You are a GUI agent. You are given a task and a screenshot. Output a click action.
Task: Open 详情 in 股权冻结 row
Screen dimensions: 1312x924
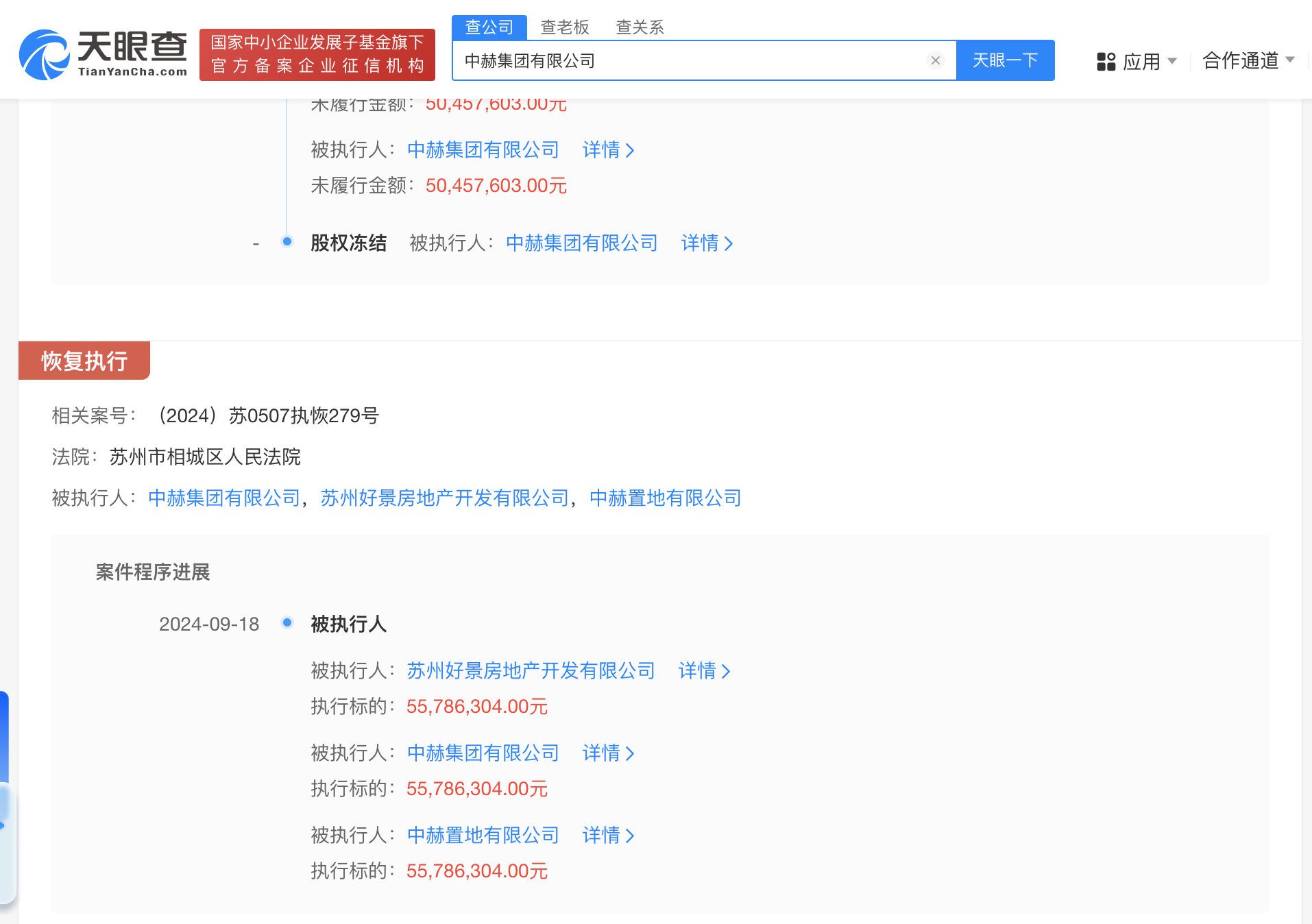pyautogui.click(x=707, y=243)
